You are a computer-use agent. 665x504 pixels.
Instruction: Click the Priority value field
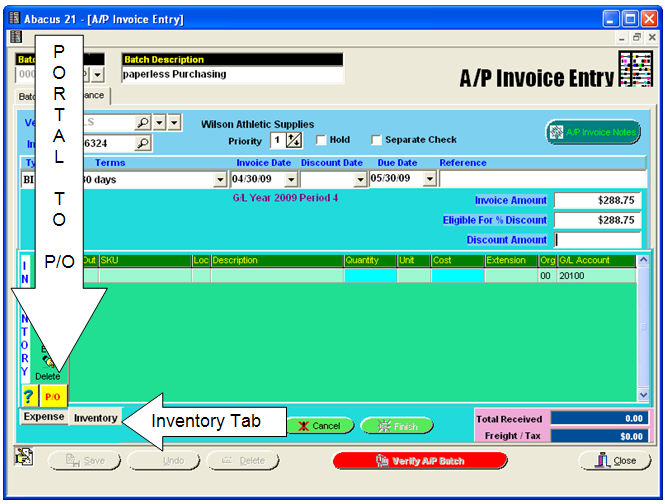[x=277, y=140]
